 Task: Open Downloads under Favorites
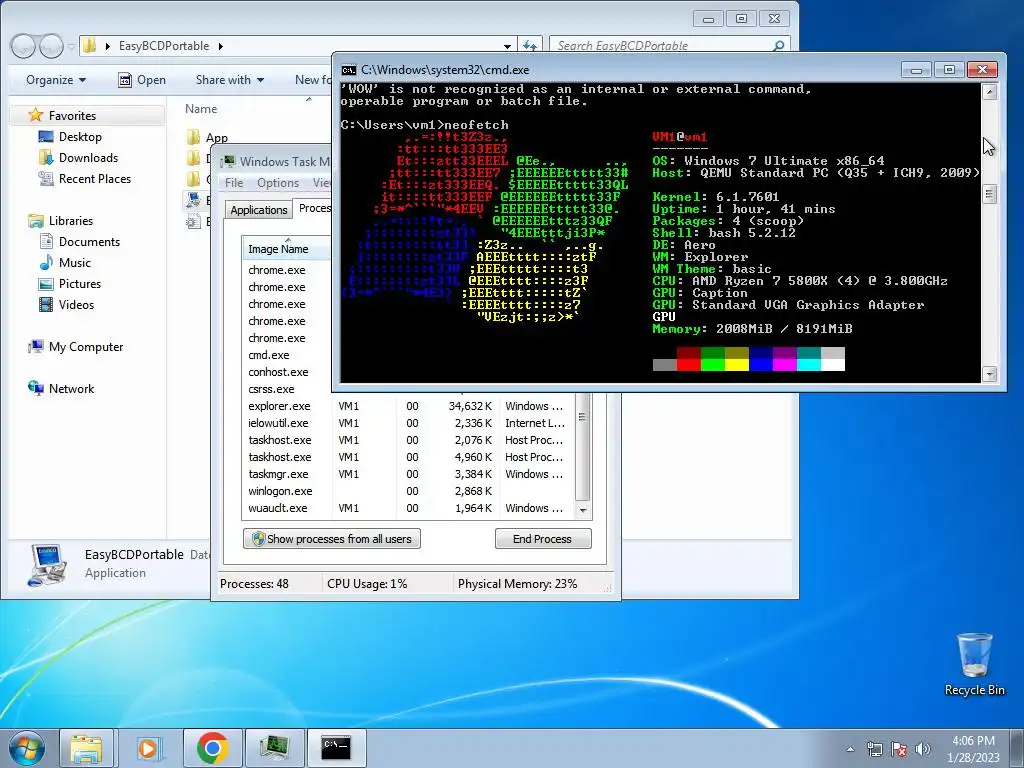(88, 157)
